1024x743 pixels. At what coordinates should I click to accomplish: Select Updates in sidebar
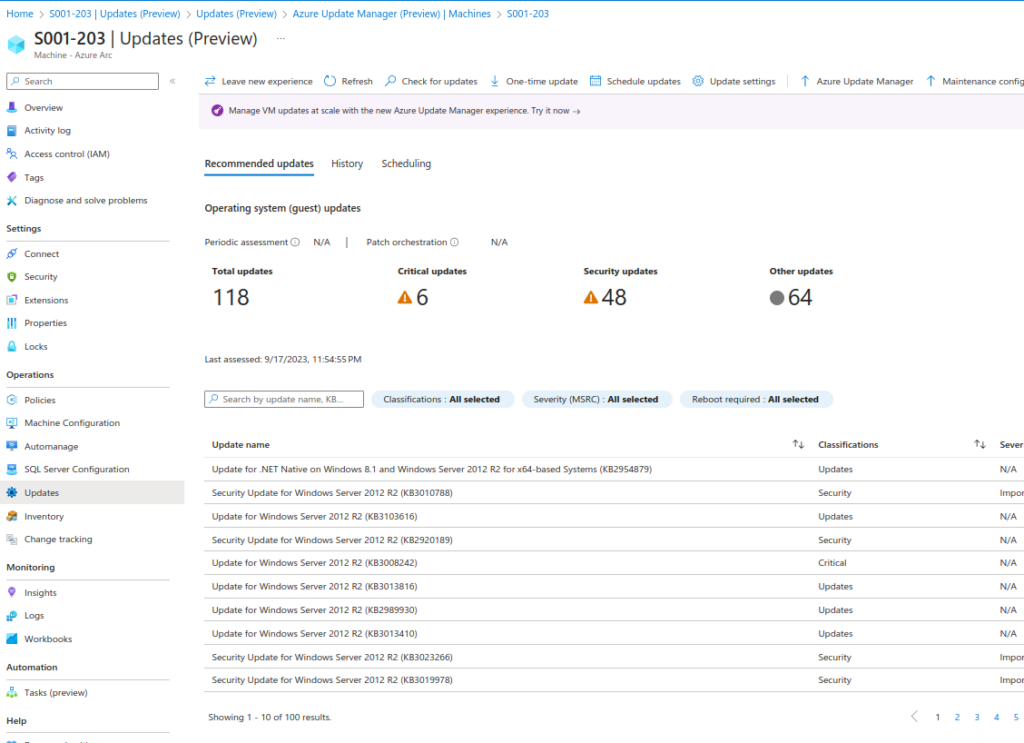point(41,493)
